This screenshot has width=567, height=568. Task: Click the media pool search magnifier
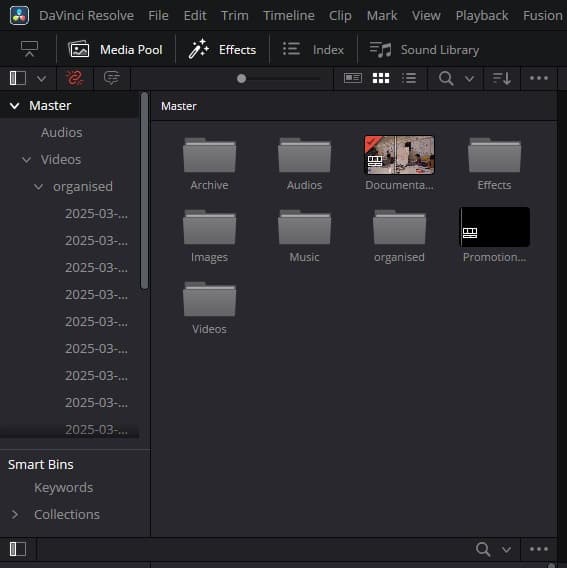coord(446,78)
